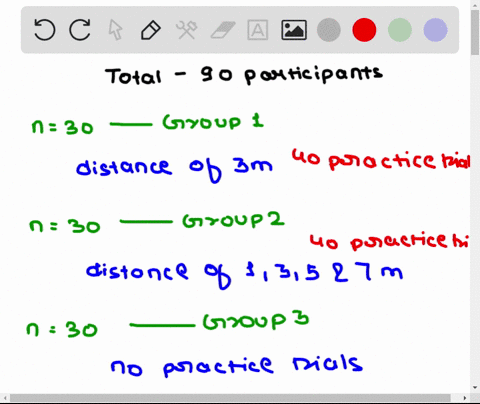Select the pen drawing tool

click(151, 30)
